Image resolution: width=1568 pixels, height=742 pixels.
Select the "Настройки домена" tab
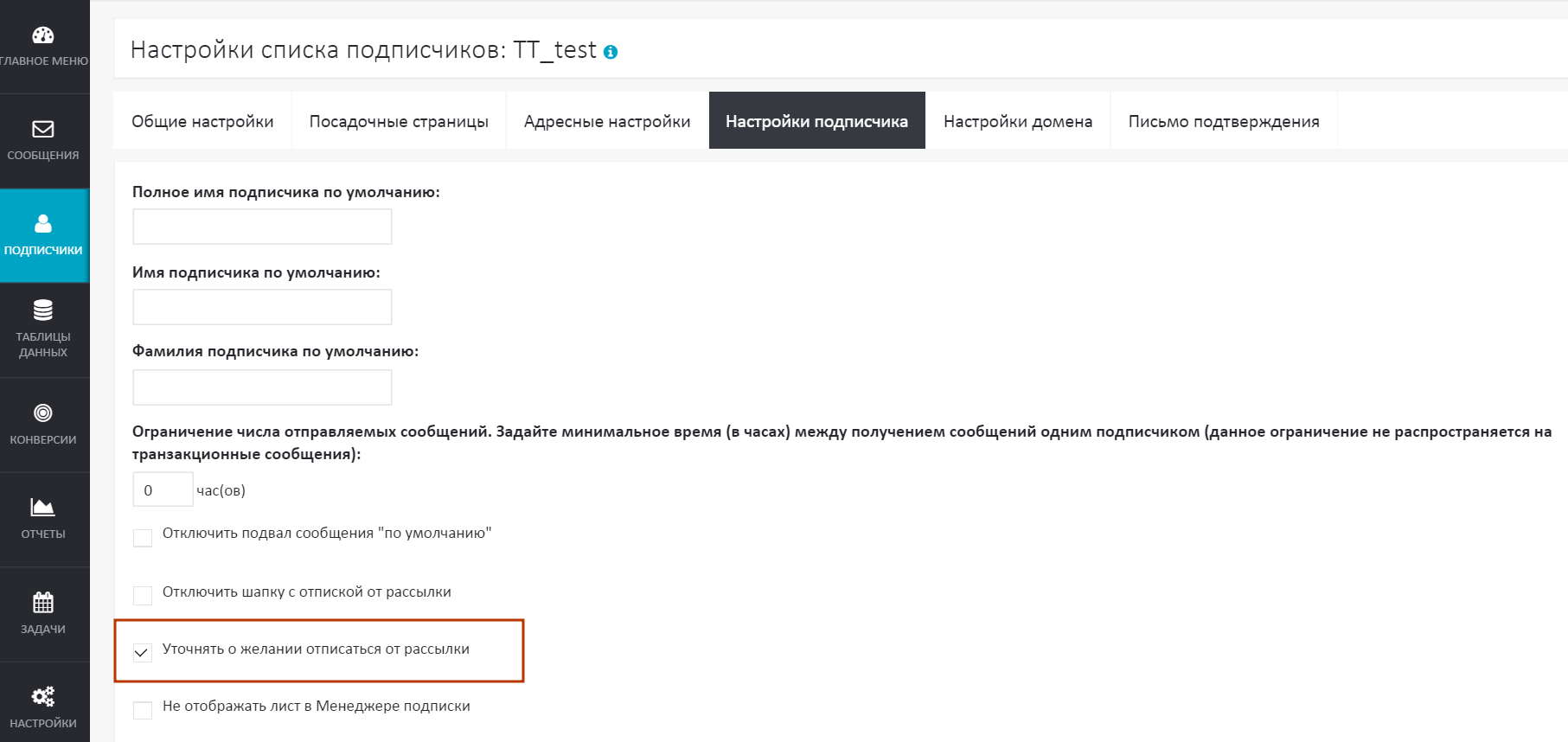pyautogui.click(x=1018, y=121)
